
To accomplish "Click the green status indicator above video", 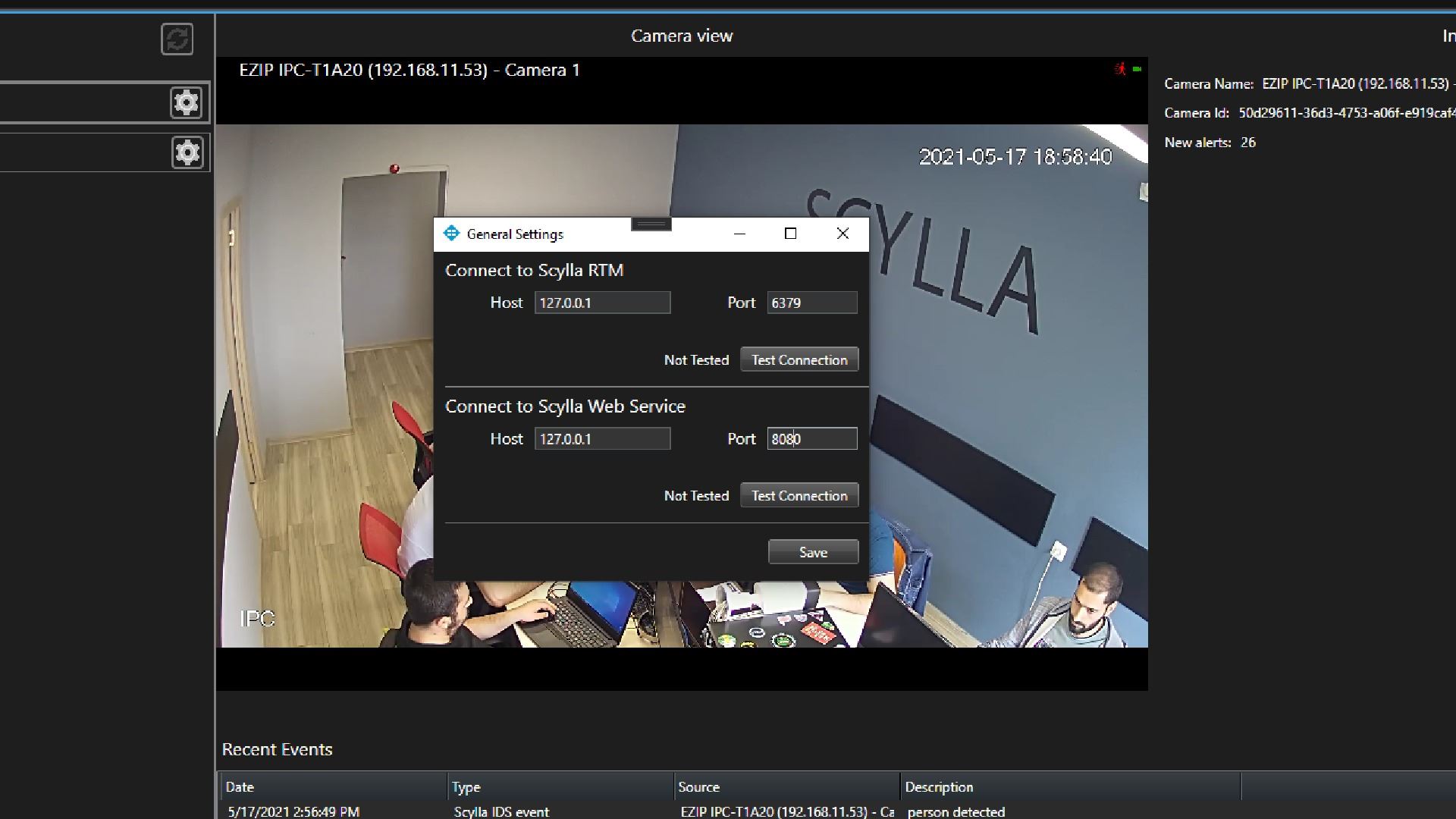I will pyautogui.click(x=1137, y=69).
